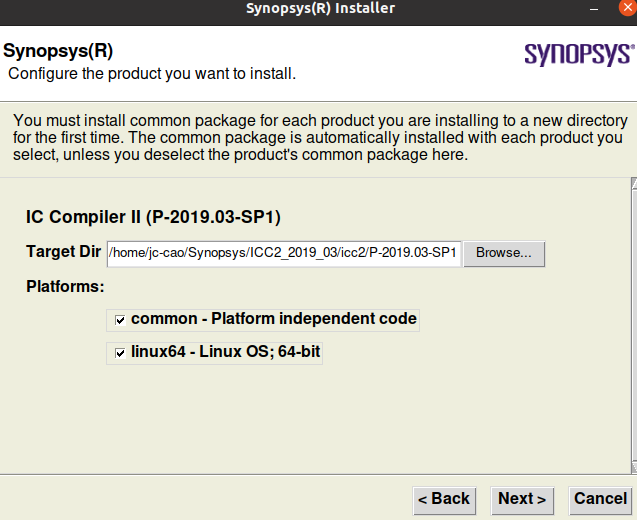The height and width of the screenshot is (520, 637).
Task: Select the "linux64 - Linux OS; 64-bit" label text
Action: (x=225, y=352)
